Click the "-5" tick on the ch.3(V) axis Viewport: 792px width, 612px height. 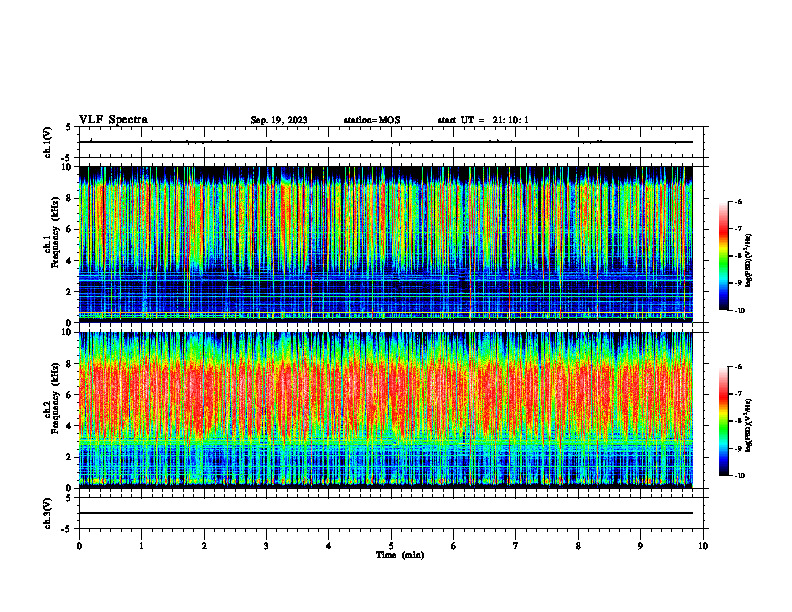(x=67, y=529)
